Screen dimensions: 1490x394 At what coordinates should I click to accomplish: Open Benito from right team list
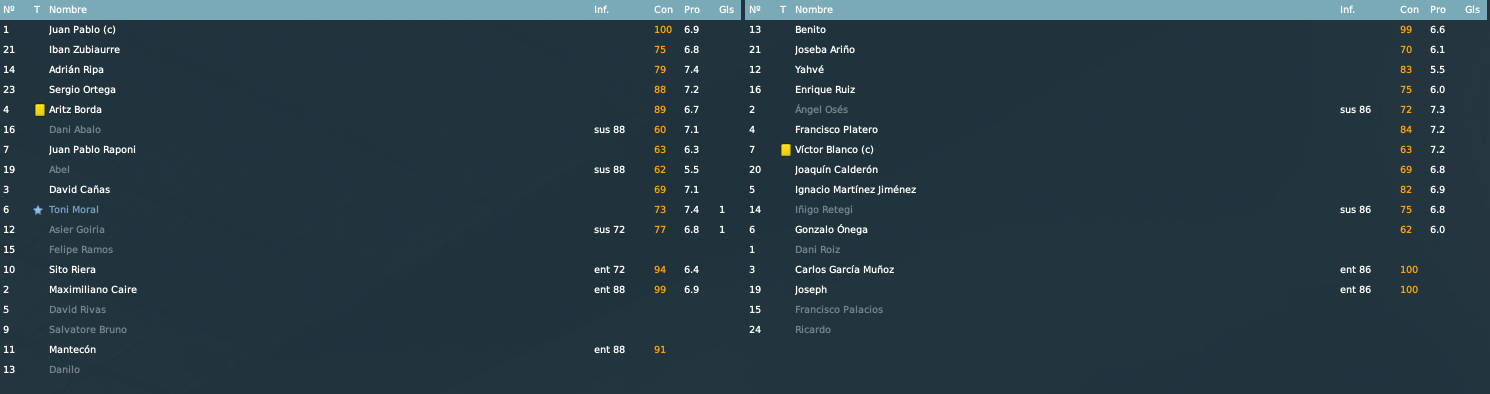coord(810,30)
